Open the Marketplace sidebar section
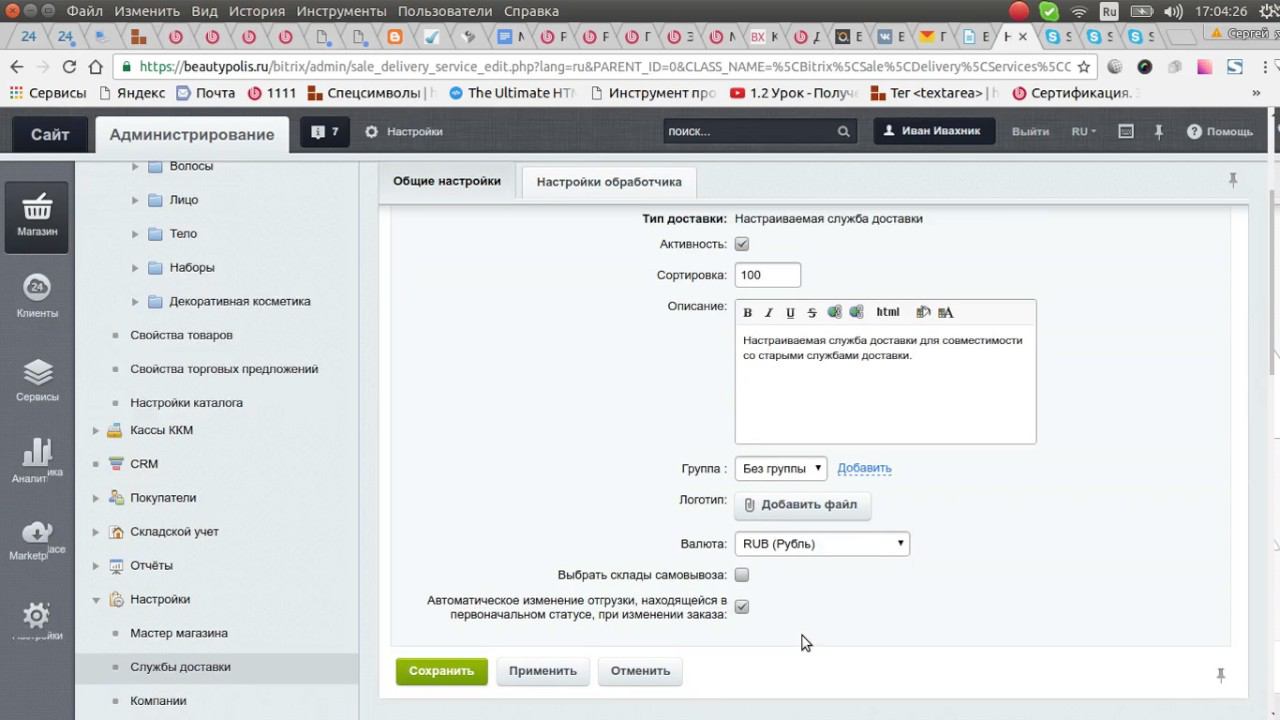Screen dimensions: 1280x720 pos(37,540)
